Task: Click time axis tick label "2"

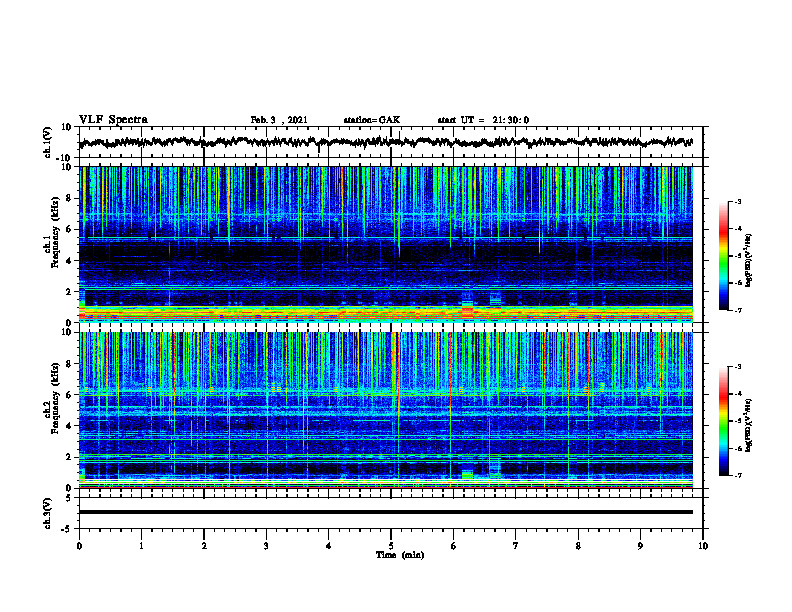Action: [x=204, y=546]
